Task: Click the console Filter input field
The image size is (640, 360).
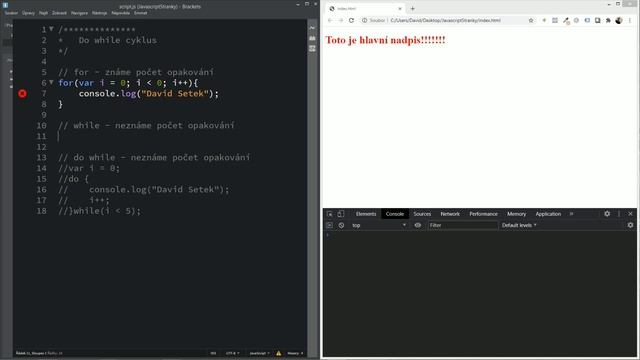Action: 463,225
